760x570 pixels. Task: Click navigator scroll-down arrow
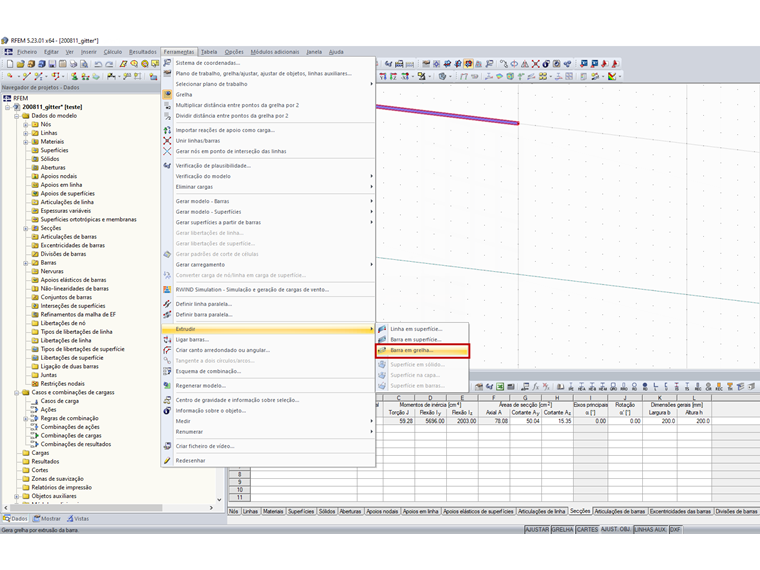219,500
